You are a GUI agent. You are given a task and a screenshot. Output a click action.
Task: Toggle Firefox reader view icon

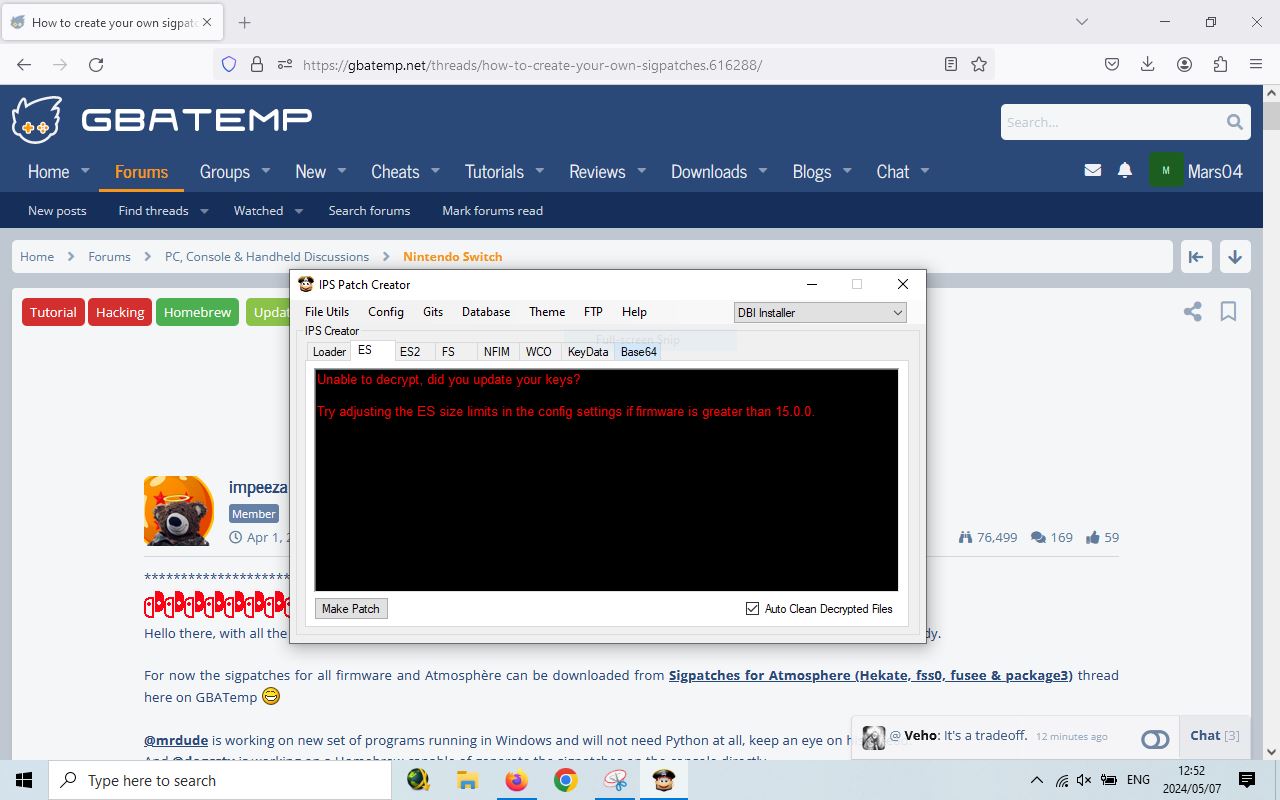click(x=951, y=64)
